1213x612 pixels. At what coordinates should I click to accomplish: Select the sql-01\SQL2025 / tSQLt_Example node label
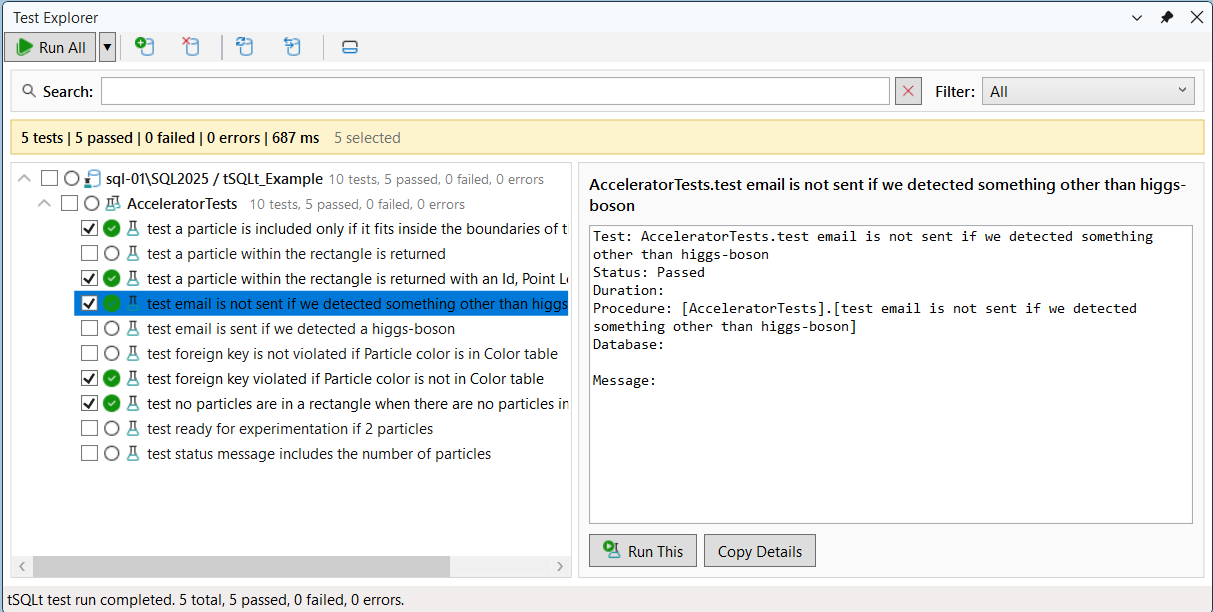(x=214, y=179)
